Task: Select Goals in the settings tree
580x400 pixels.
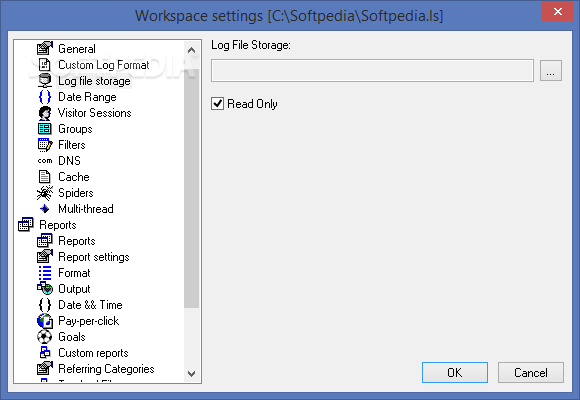Action: click(72, 337)
